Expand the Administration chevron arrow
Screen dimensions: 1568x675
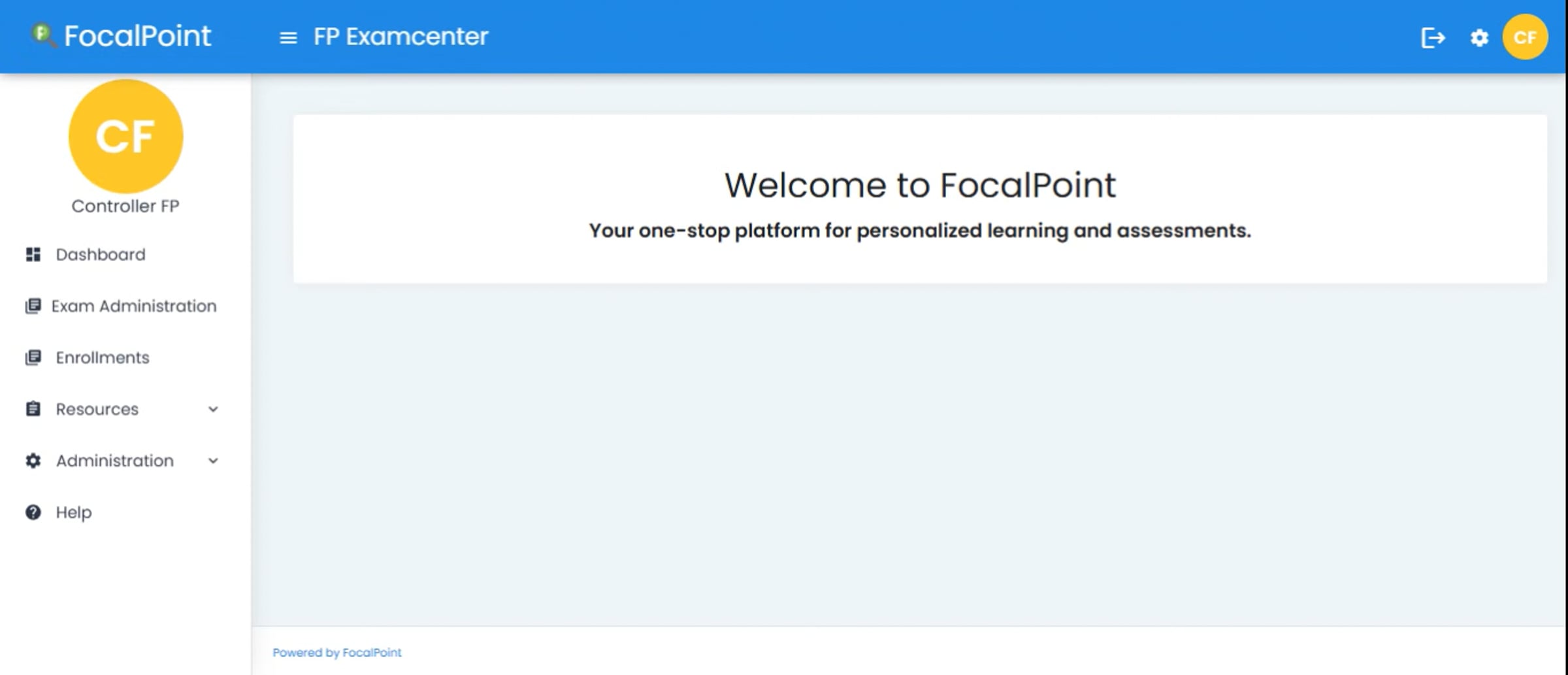coord(213,461)
